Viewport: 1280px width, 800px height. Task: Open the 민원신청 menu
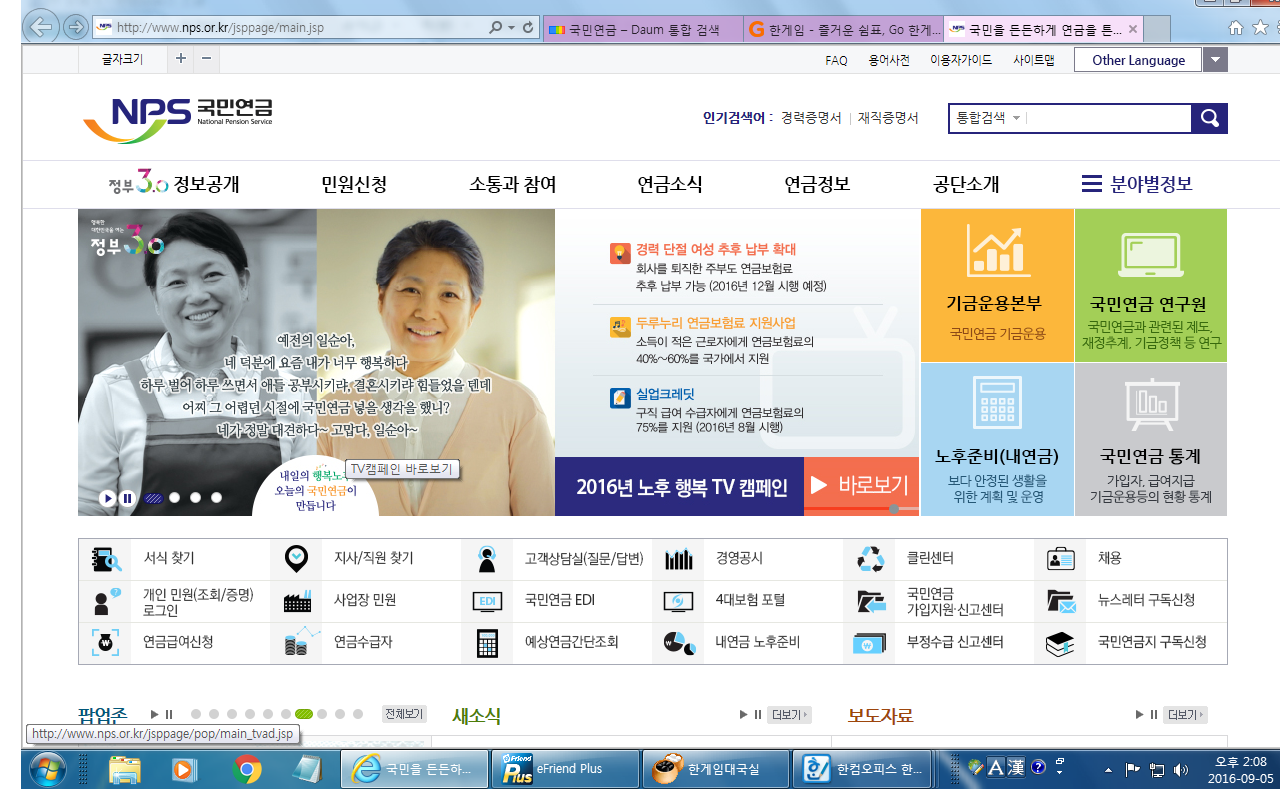(354, 185)
